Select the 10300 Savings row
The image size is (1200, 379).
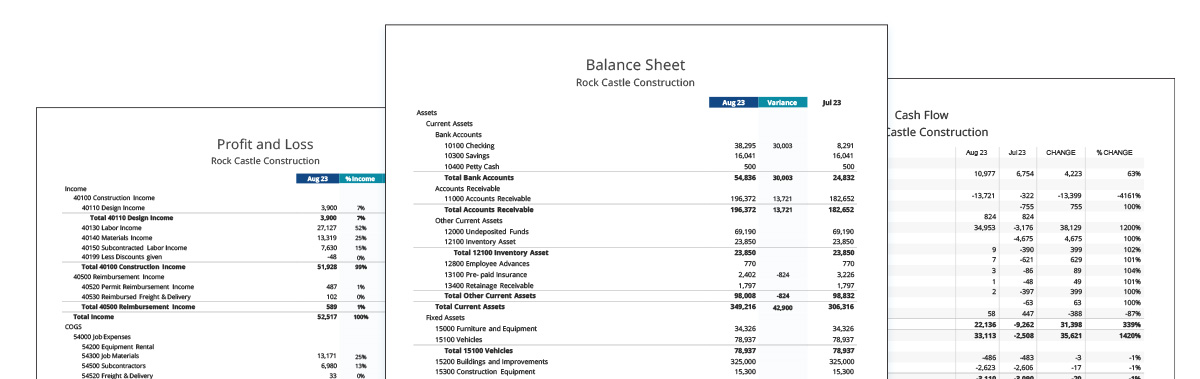pos(636,156)
